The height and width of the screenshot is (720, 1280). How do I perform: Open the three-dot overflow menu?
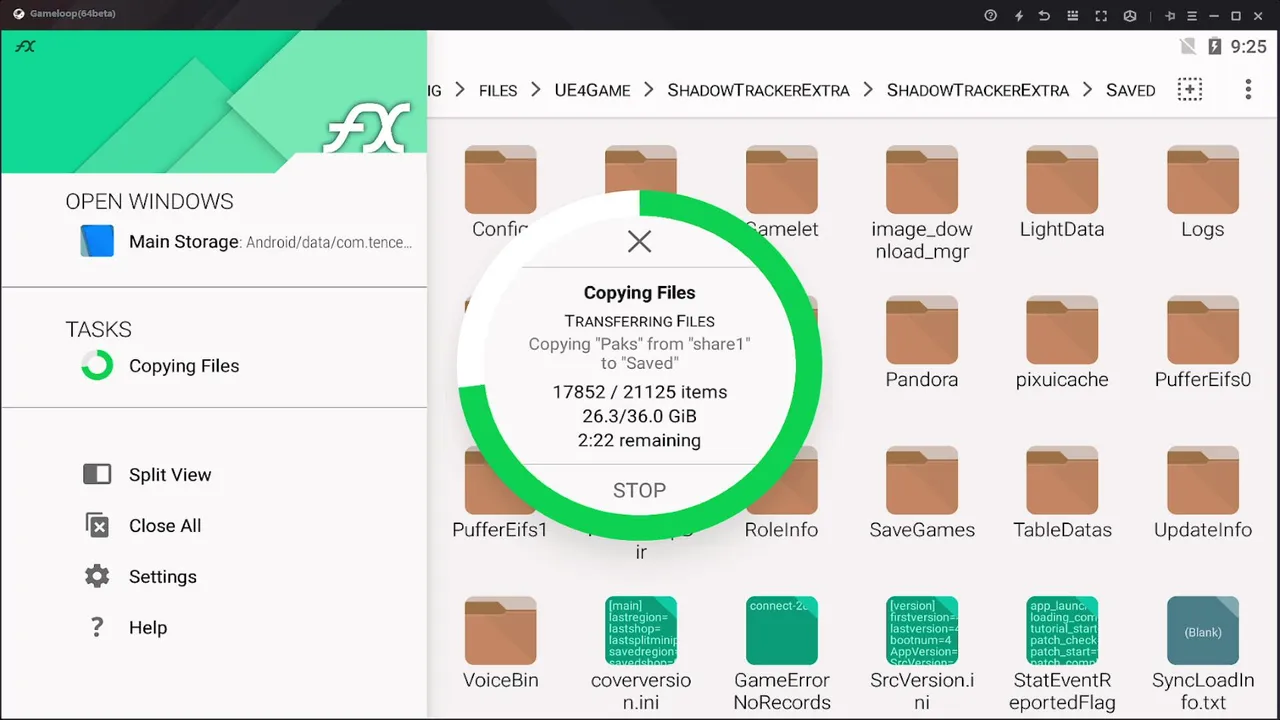coord(1248,89)
